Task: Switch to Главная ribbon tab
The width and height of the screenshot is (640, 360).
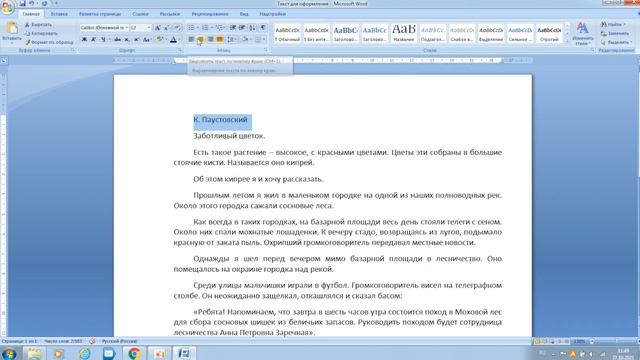Action: point(31,14)
